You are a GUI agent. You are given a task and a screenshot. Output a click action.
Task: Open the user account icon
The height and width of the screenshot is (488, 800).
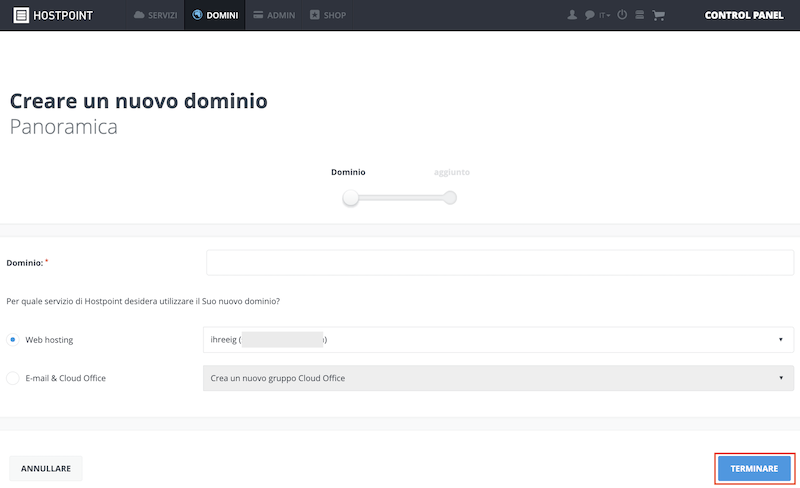572,15
